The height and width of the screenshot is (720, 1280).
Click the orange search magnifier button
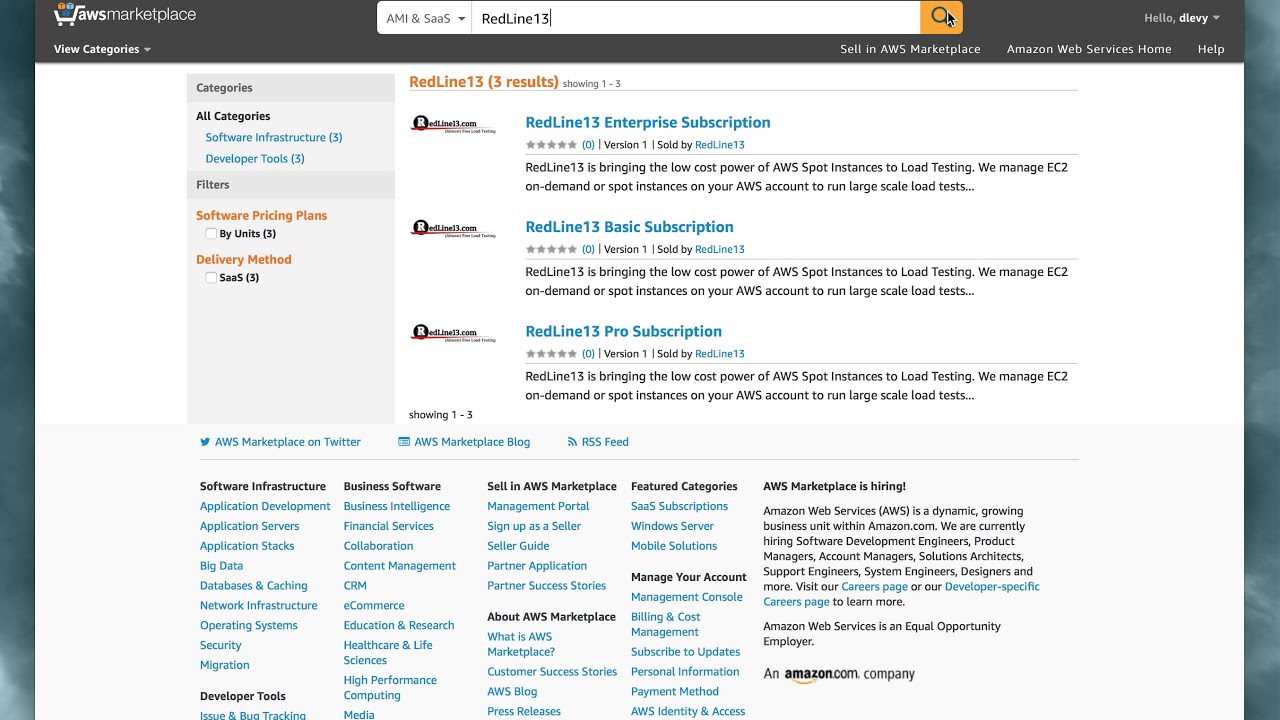click(941, 17)
